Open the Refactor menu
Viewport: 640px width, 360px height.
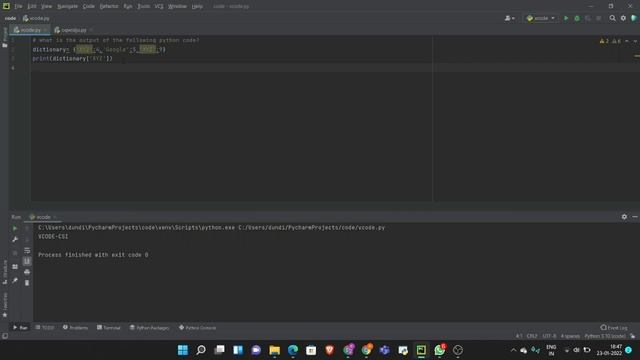coord(109,6)
